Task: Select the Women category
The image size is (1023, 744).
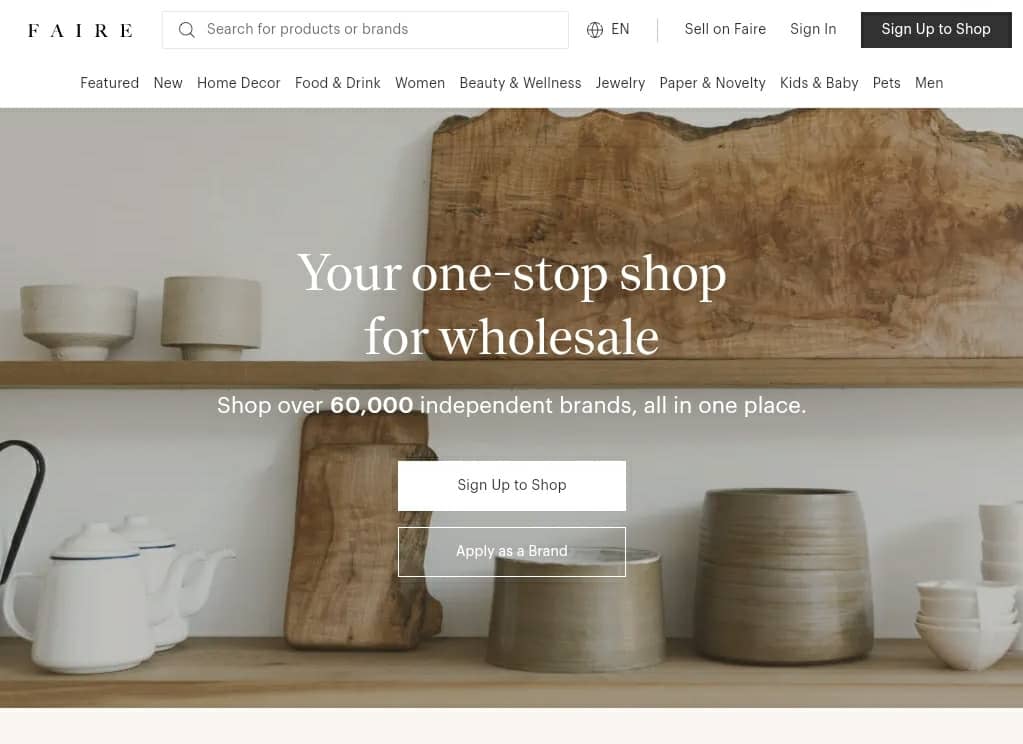Action: tap(420, 83)
